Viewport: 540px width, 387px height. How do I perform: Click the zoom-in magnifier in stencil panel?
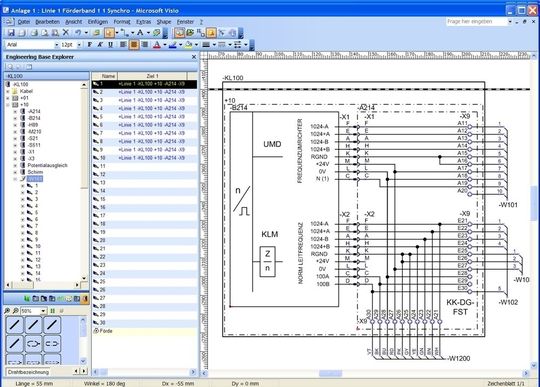[x=7, y=311]
